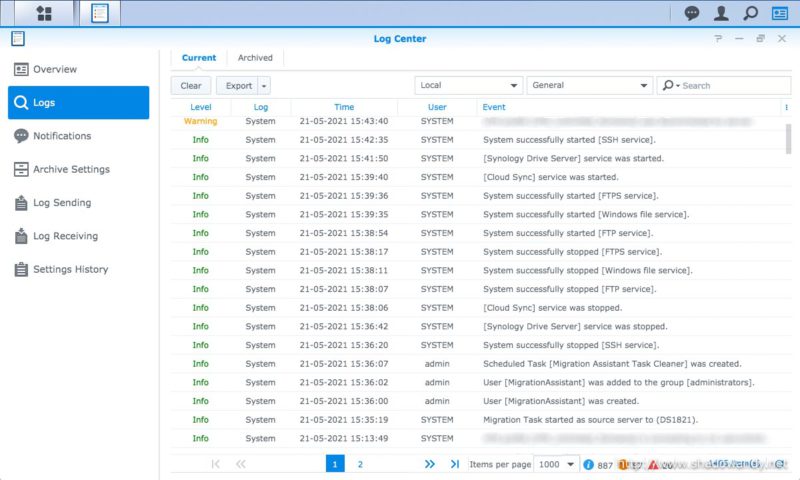The image size is (800, 480).
Task: Go to the next page arrow
Action: coord(430,464)
